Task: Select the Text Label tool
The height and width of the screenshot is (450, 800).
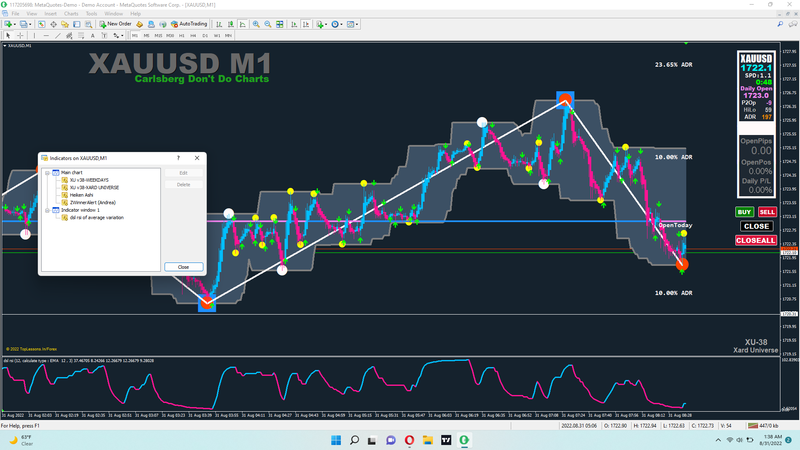Action: tap(104, 36)
